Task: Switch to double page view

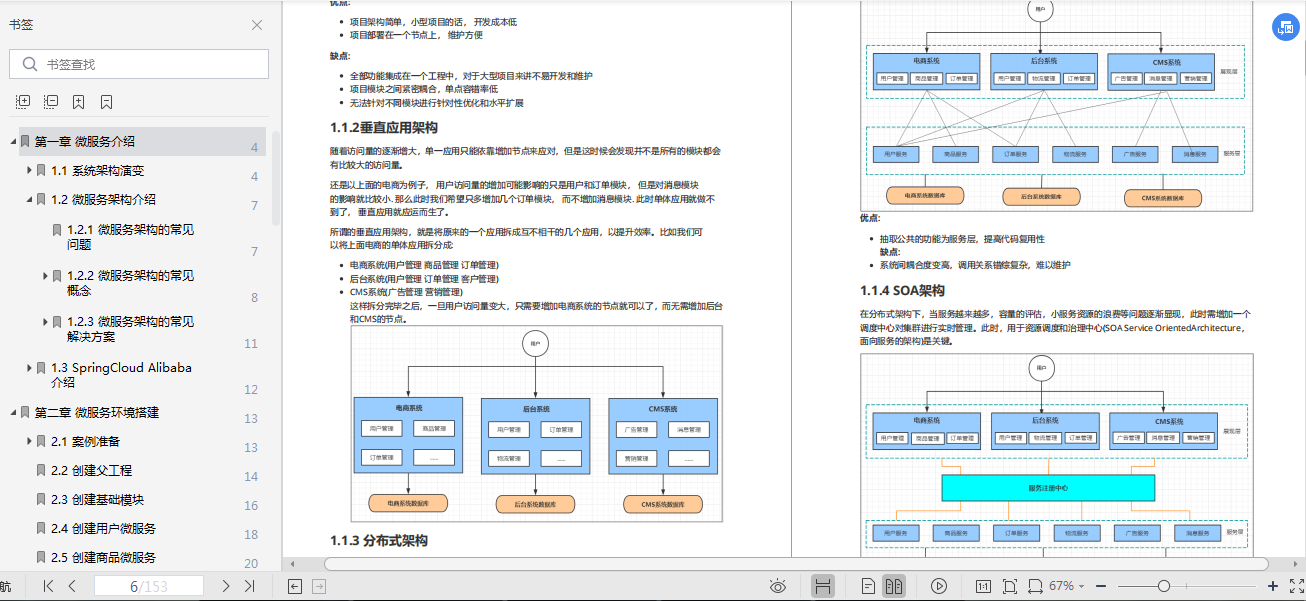Action: [895, 586]
